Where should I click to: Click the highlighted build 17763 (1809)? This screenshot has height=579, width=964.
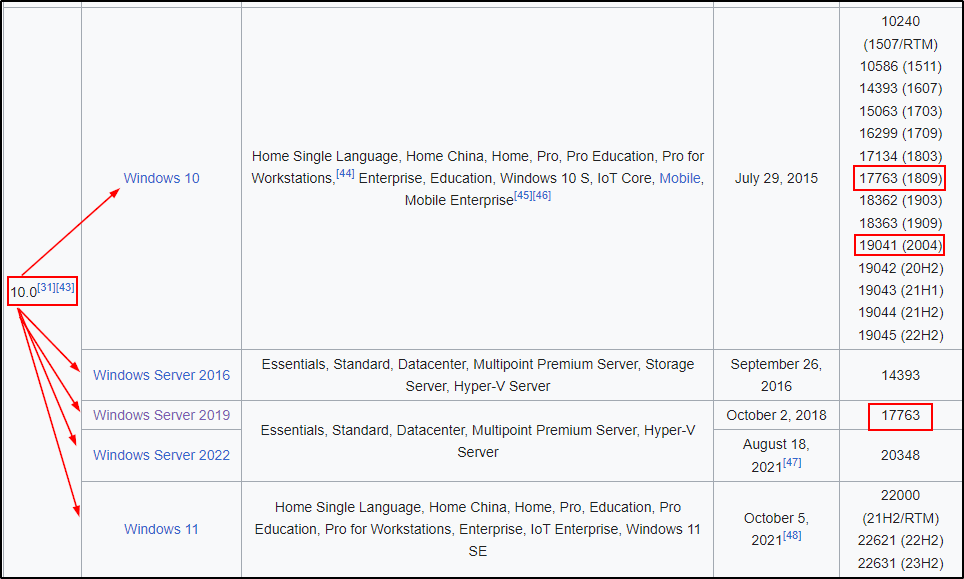[900, 178]
